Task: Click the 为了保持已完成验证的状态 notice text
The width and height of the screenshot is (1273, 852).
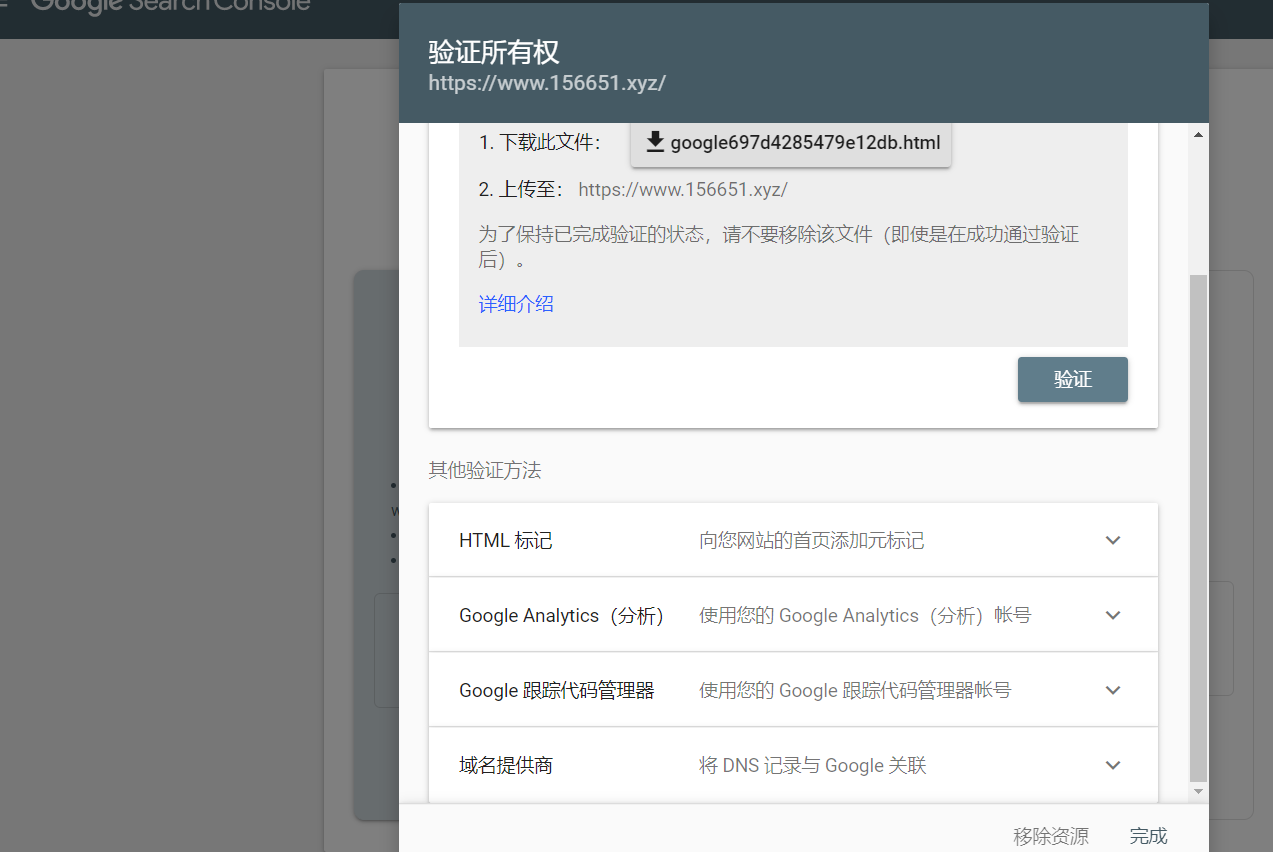Action: tap(779, 247)
